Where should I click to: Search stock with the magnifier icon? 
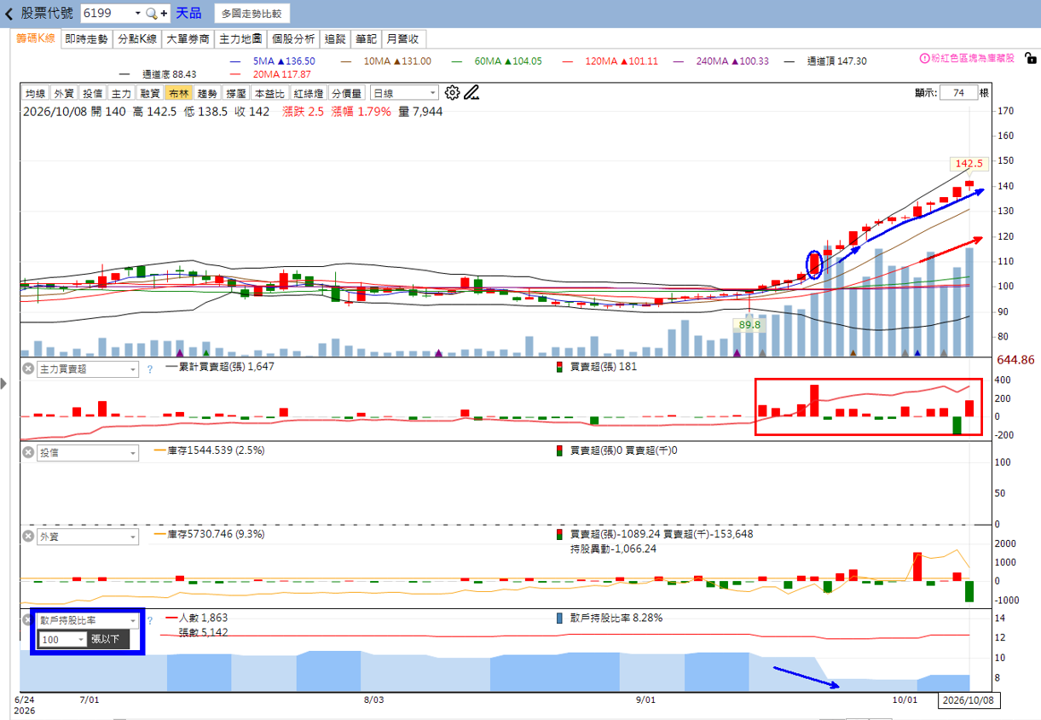point(151,13)
